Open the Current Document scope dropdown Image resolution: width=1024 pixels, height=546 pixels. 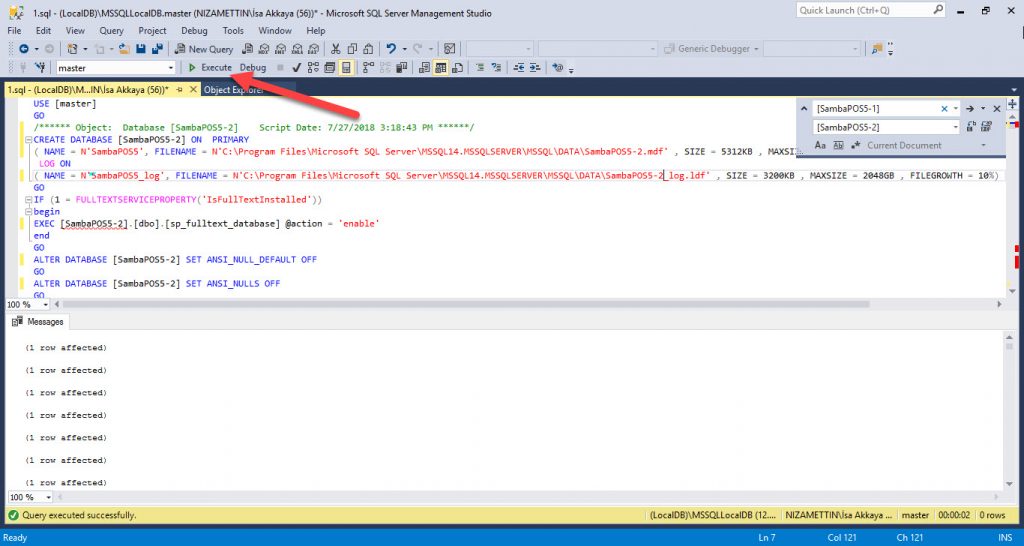click(x=984, y=145)
